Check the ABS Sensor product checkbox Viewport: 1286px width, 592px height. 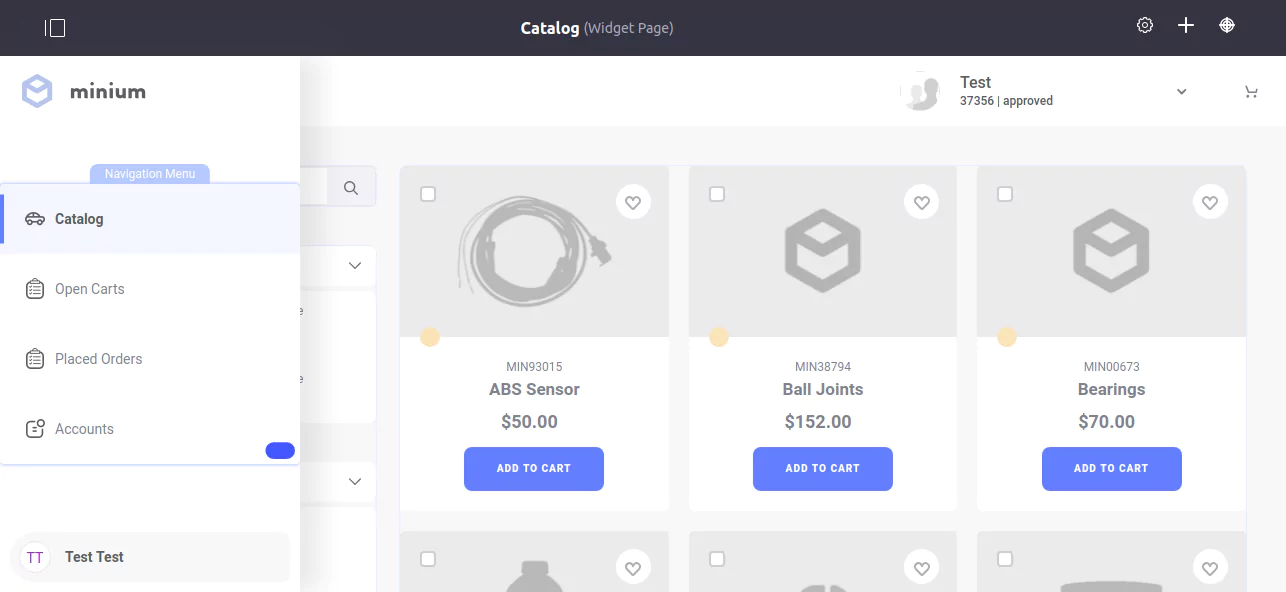pyautogui.click(x=428, y=194)
